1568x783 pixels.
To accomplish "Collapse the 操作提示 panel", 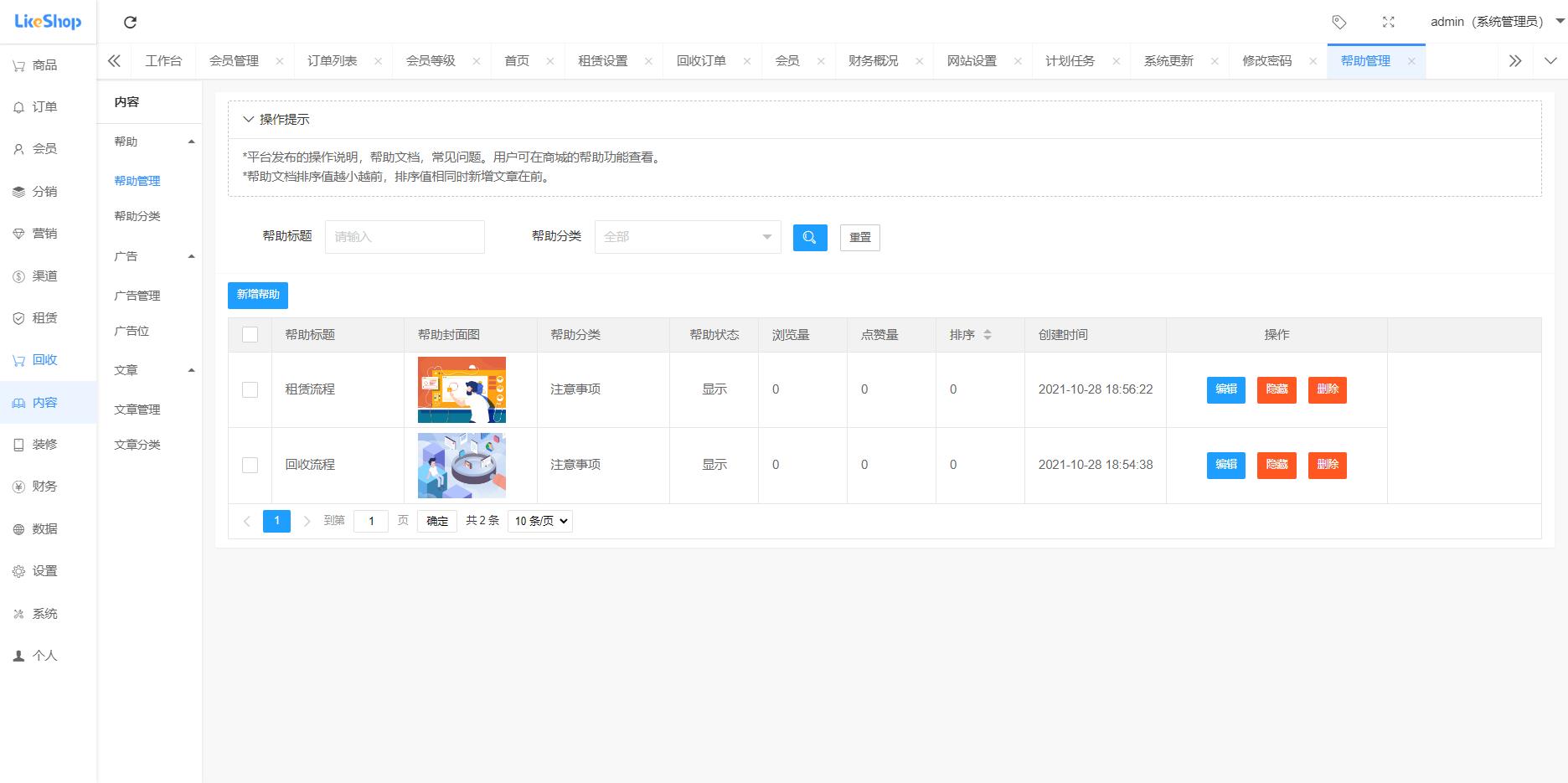I will 249,120.
